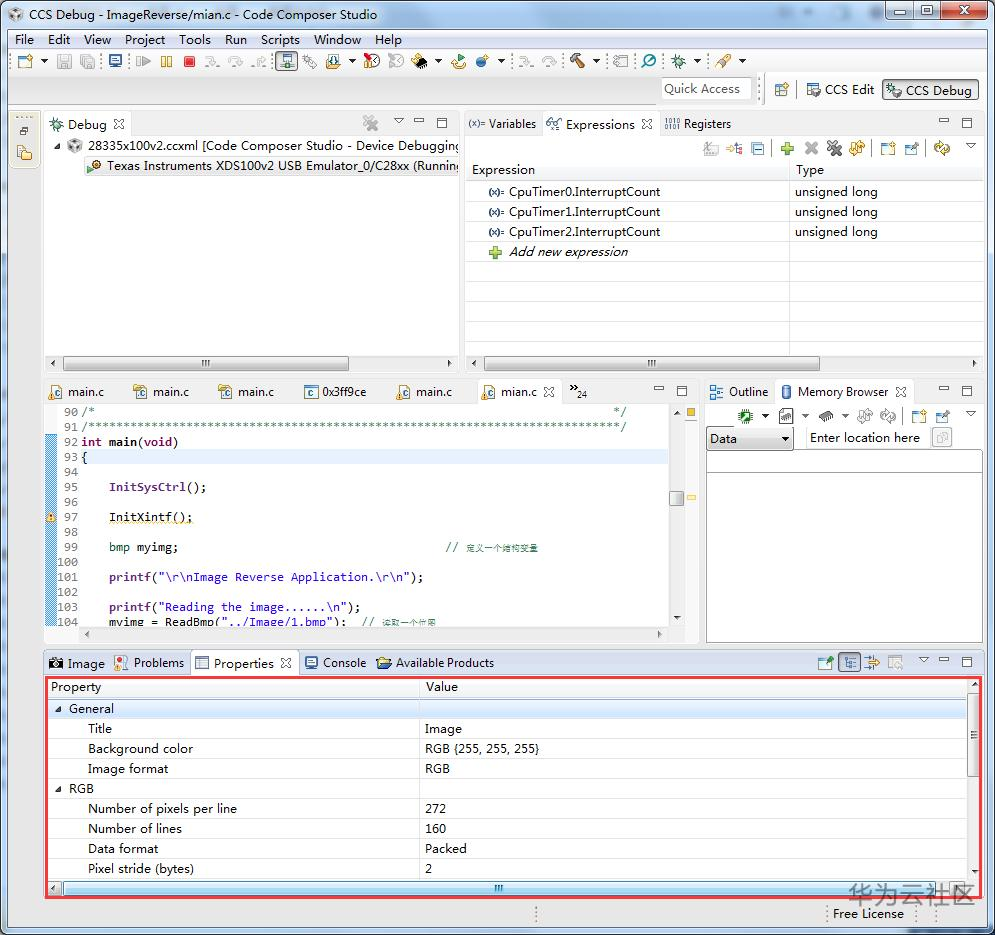
Task: Click the Data format Packed value
Action: coord(445,849)
